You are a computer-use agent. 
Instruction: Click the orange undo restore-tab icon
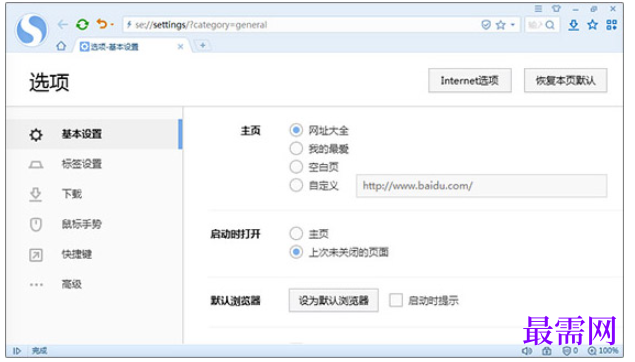click(102, 24)
